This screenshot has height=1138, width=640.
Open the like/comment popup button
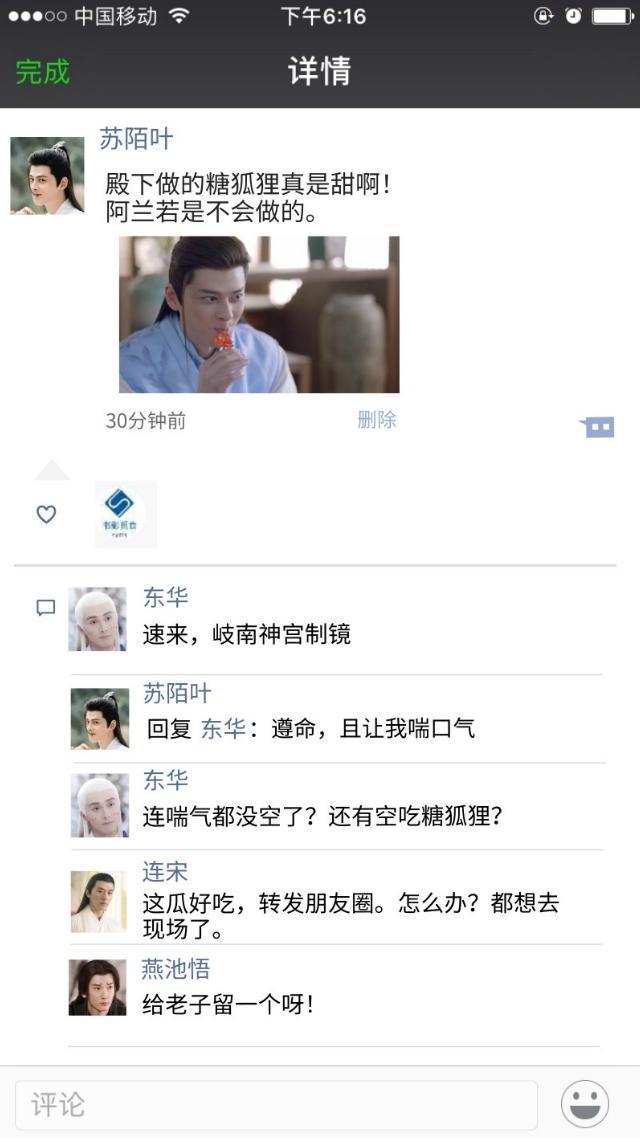pos(597,427)
